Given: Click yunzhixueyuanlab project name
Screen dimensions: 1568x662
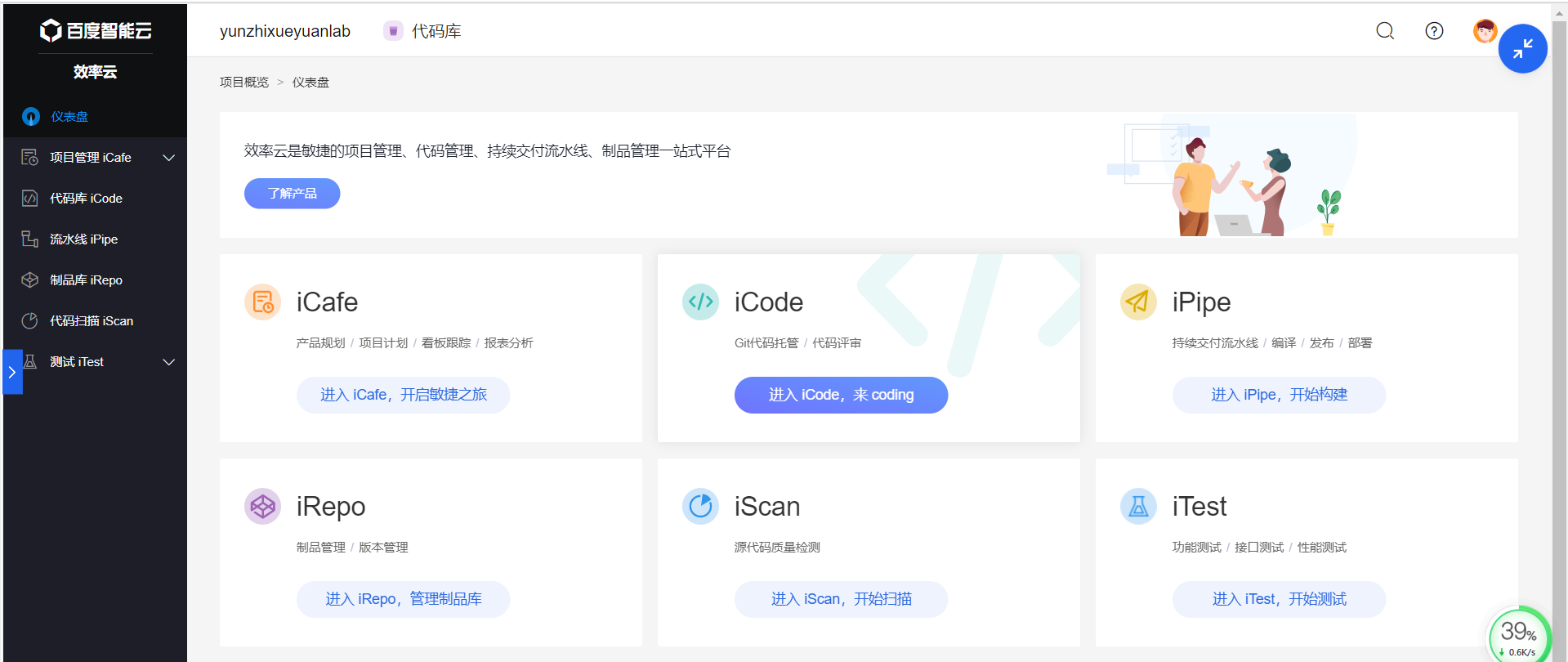Looking at the screenshot, I should [284, 31].
